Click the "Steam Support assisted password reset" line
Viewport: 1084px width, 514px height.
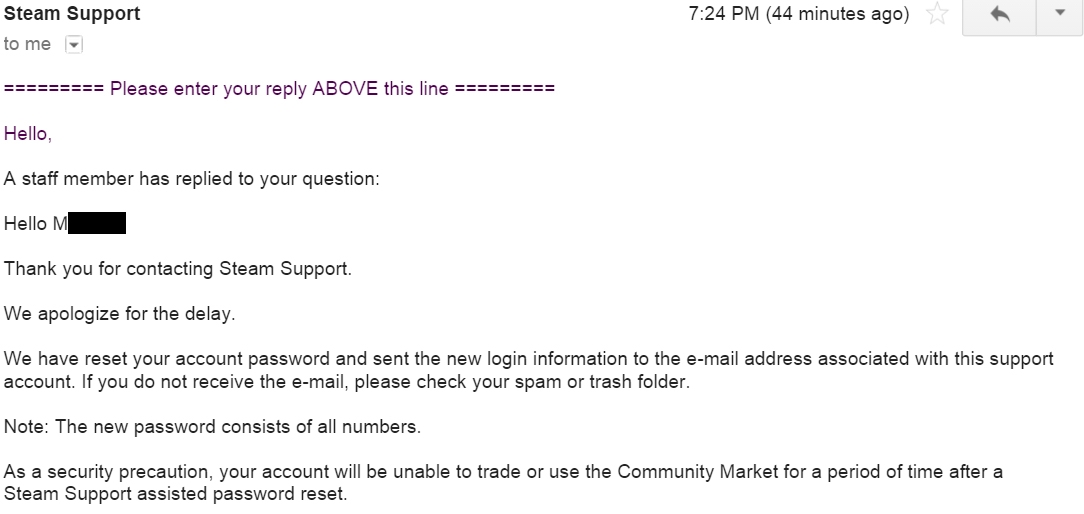[x=175, y=493]
